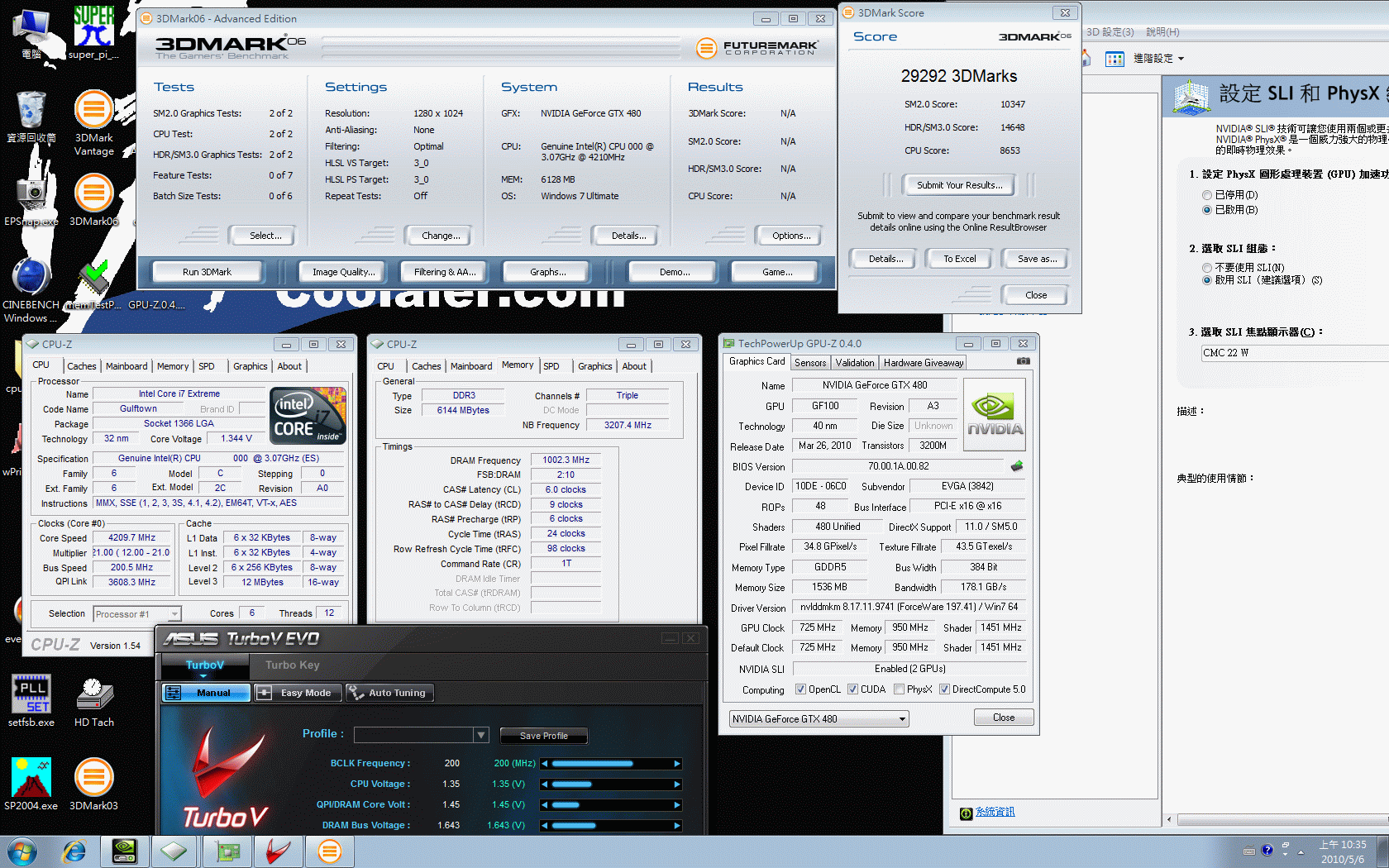
Task: Click NVIDIA logo in GPU-Z
Action: click(995, 414)
